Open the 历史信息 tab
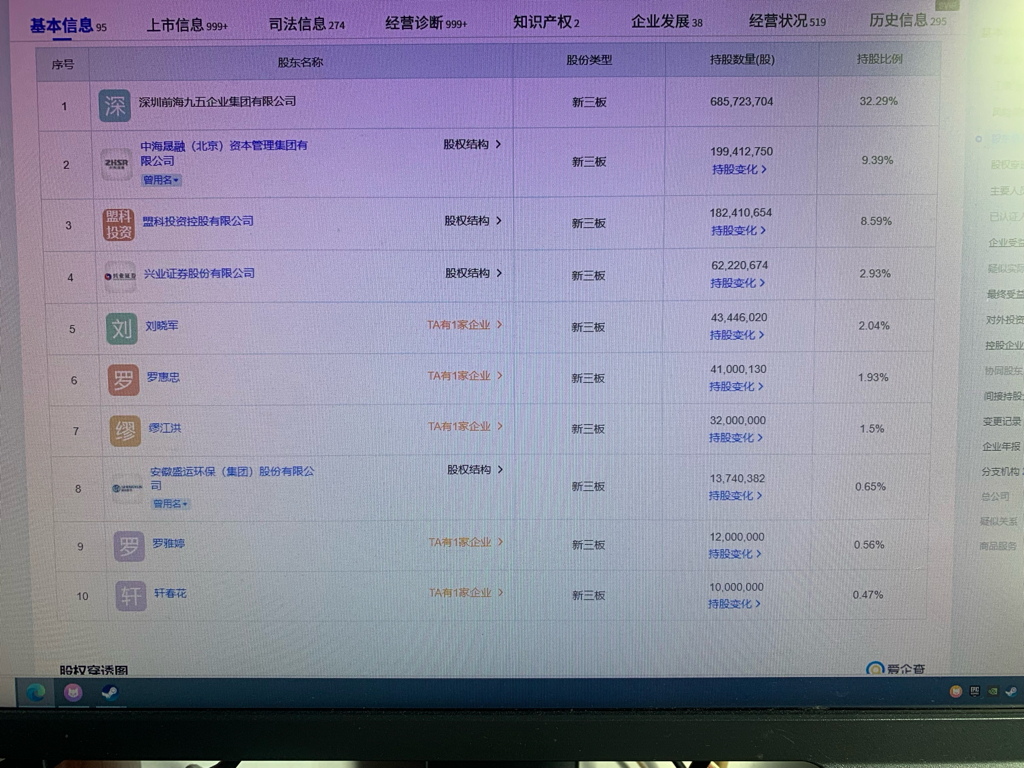Screen dimensions: 1024x768 (907, 20)
